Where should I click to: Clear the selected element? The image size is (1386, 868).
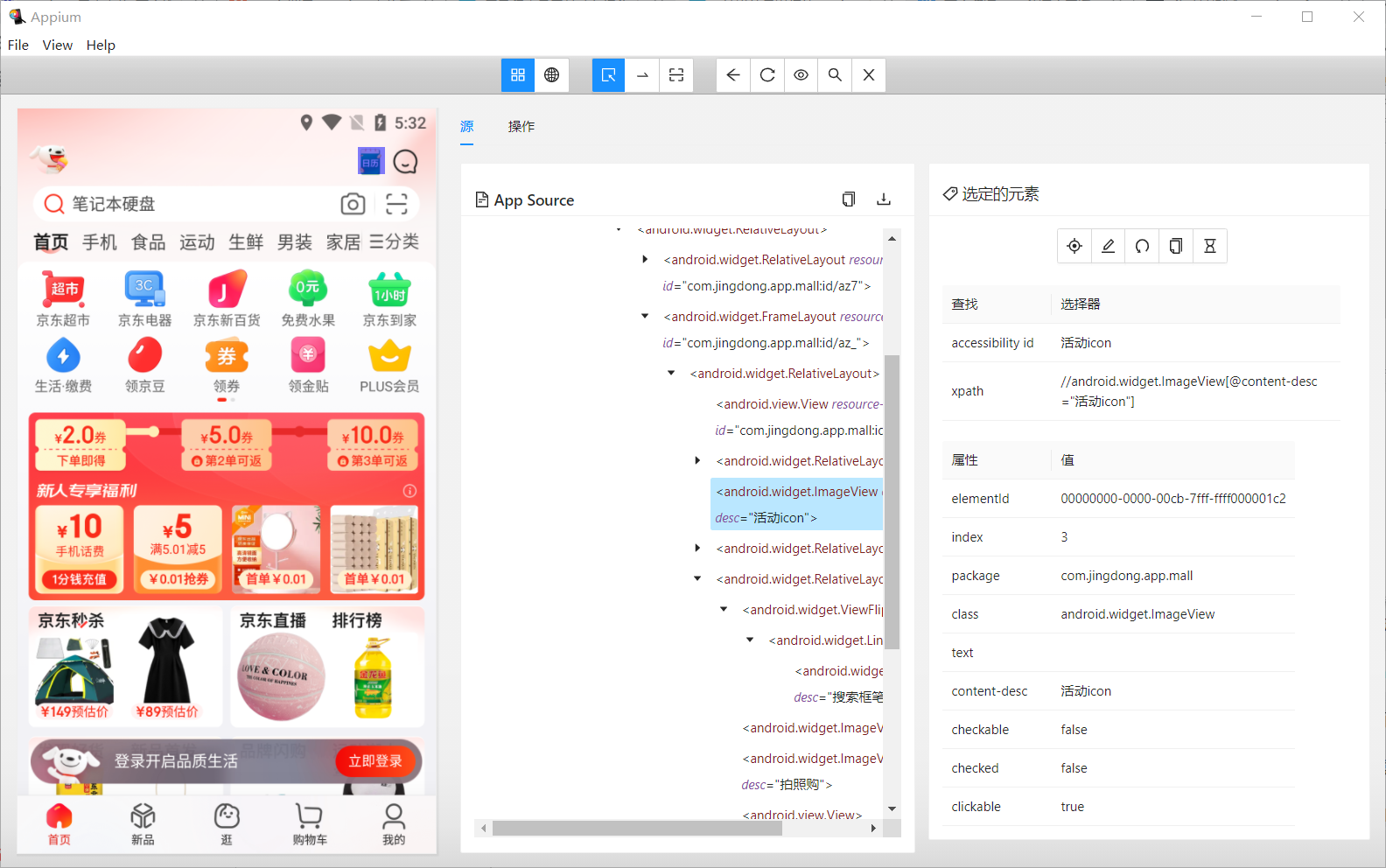(1142, 246)
